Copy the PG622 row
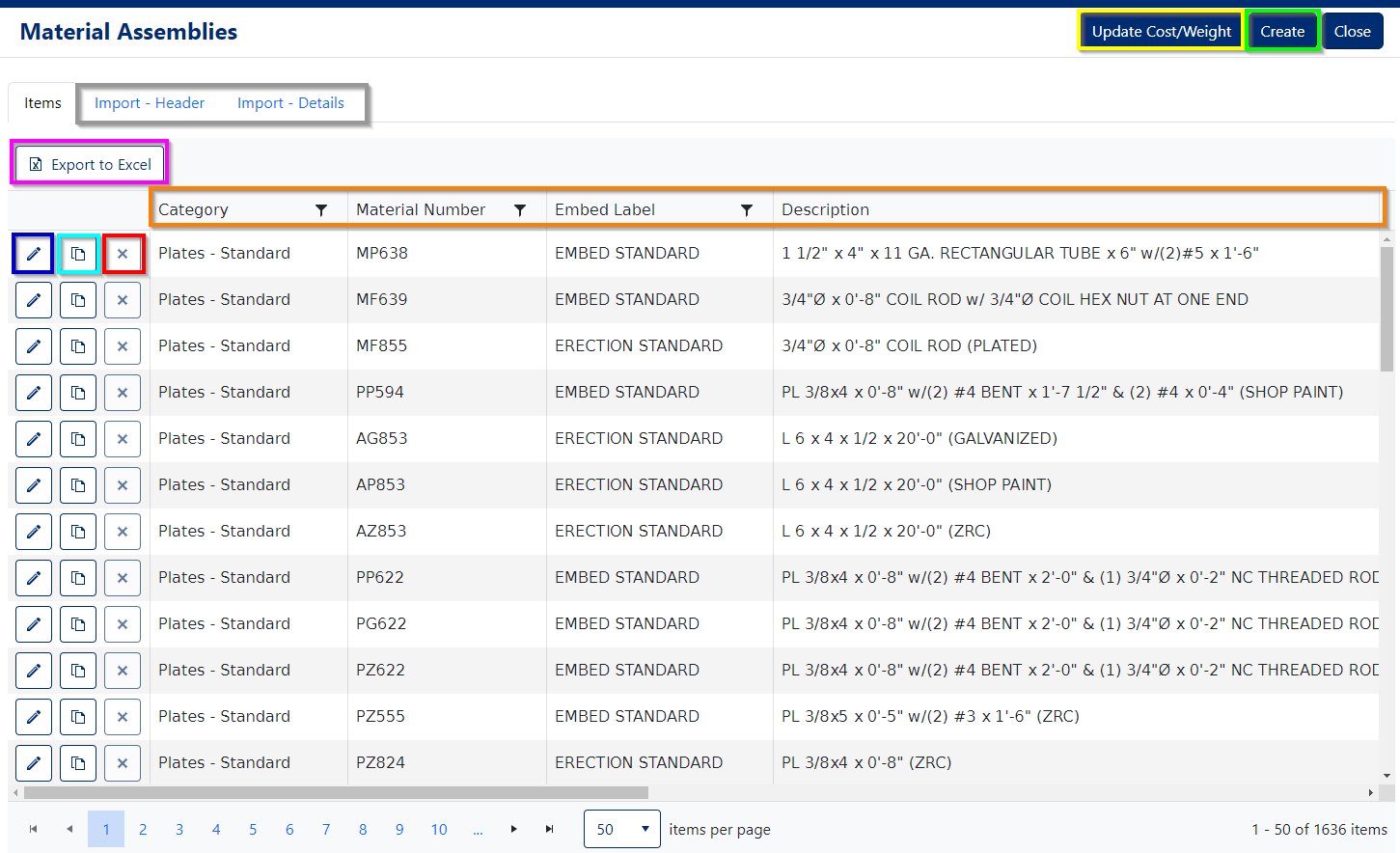 78,624
